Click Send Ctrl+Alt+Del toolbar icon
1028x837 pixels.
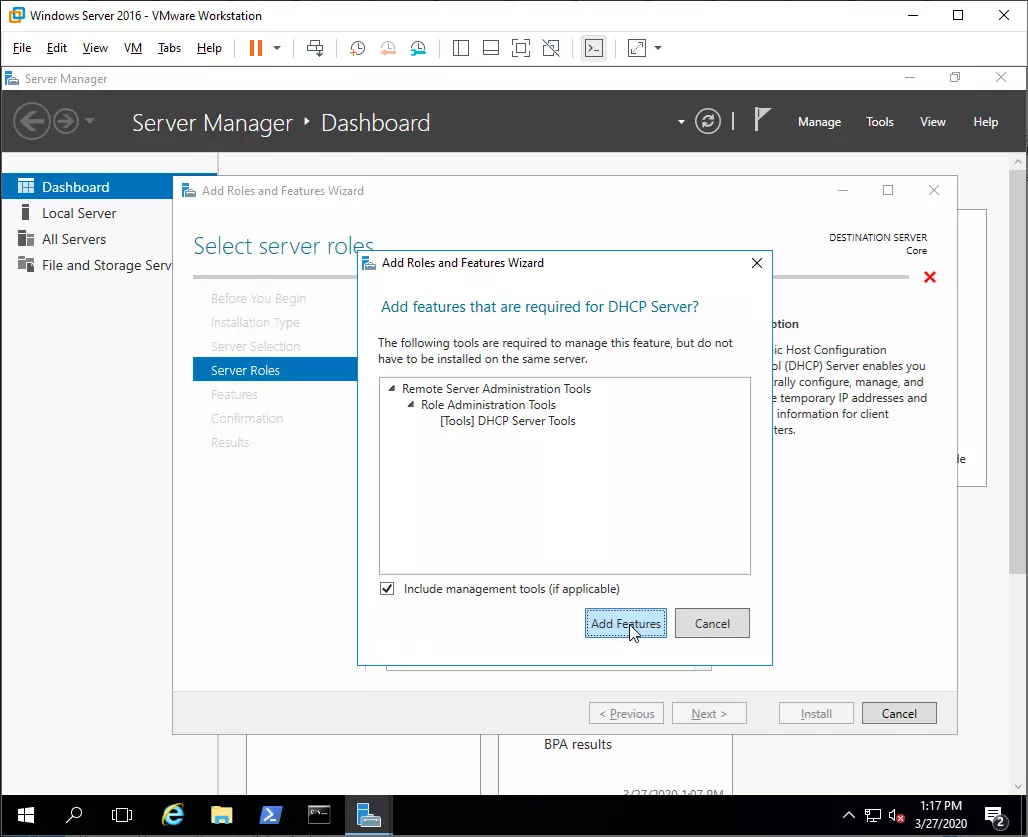(x=315, y=48)
